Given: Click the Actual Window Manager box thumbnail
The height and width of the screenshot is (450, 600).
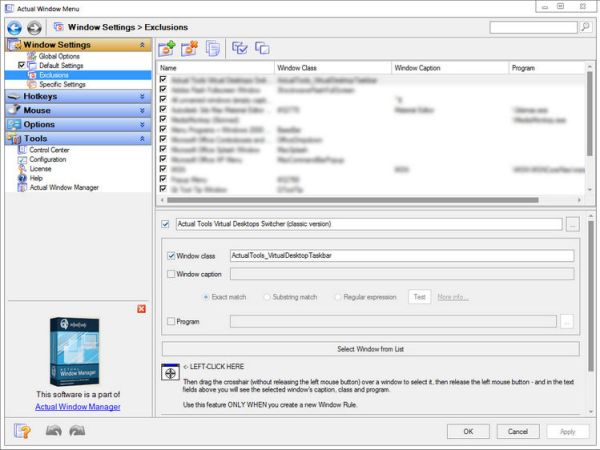Looking at the screenshot, I should [75, 351].
